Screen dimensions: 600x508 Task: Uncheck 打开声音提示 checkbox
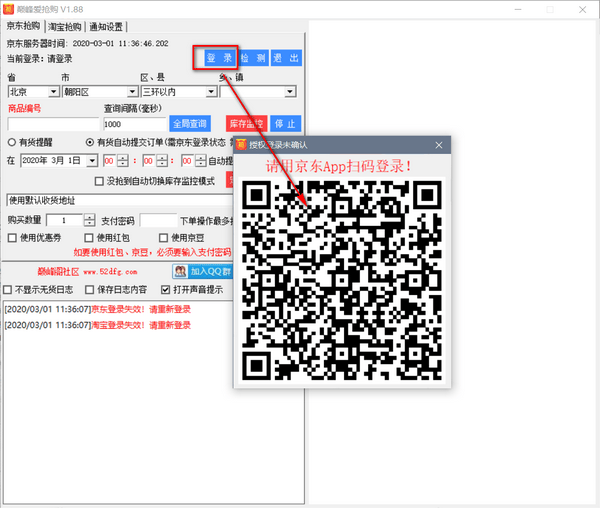[166, 290]
